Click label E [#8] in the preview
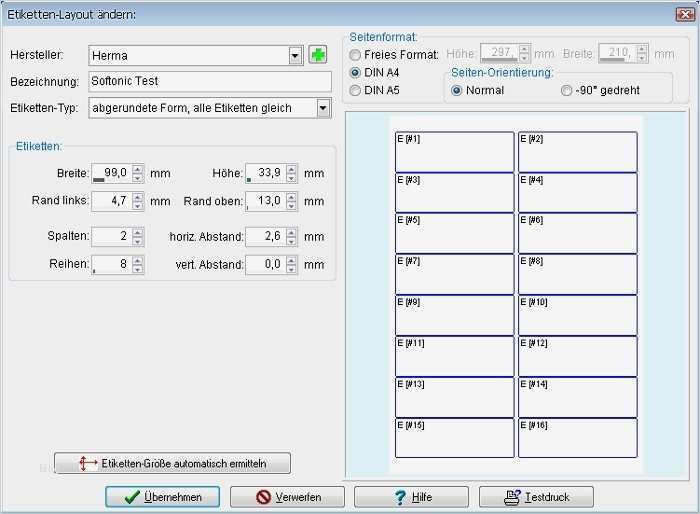The width and height of the screenshot is (700, 514). point(578,275)
